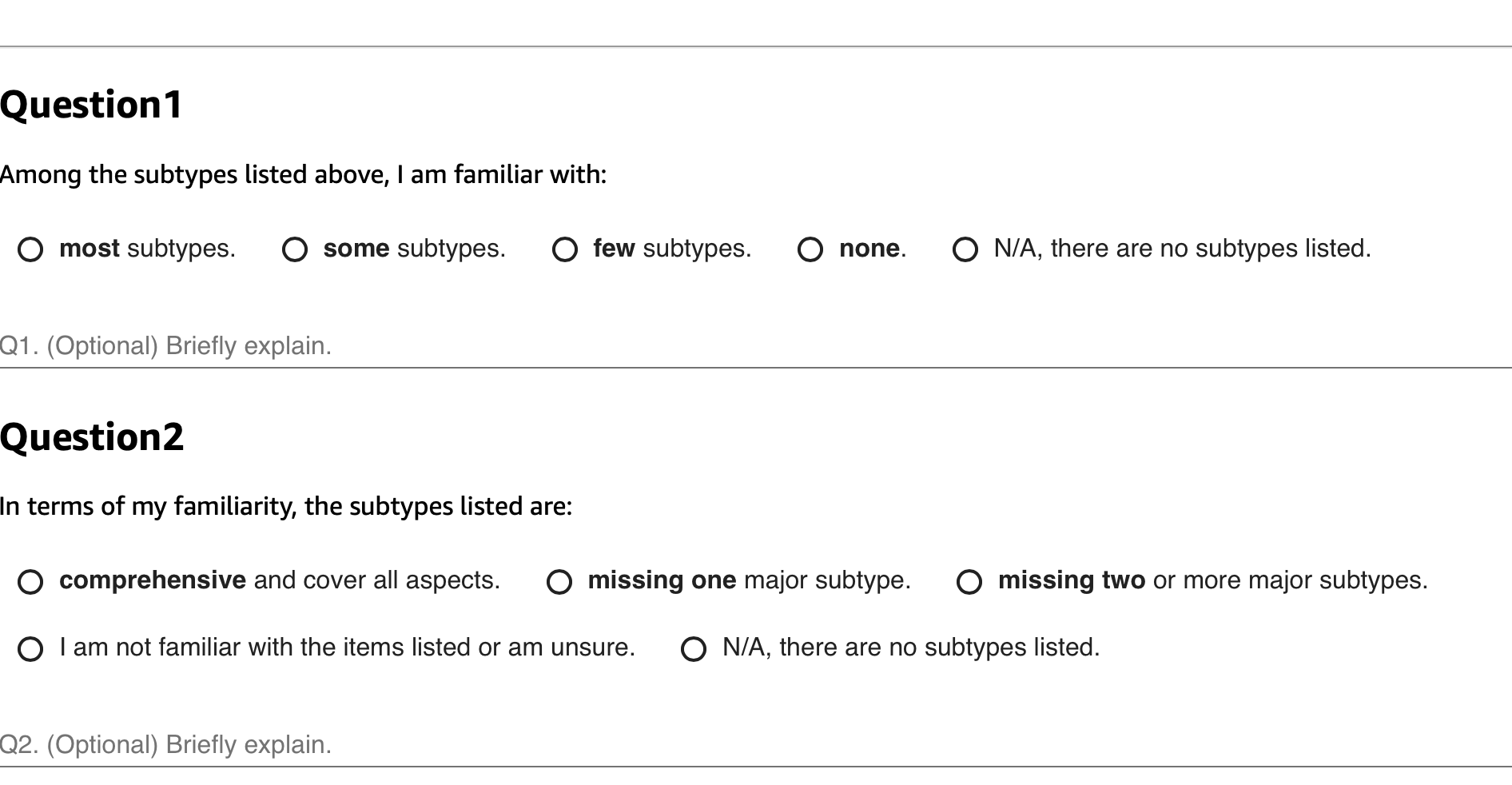Select 'missing one major subtype' radio button

tap(559, 581)
